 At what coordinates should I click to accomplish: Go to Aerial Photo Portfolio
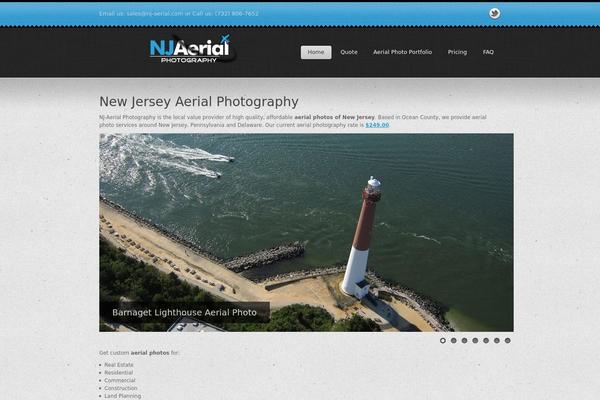pyautogui.click(x=403, y=52)
